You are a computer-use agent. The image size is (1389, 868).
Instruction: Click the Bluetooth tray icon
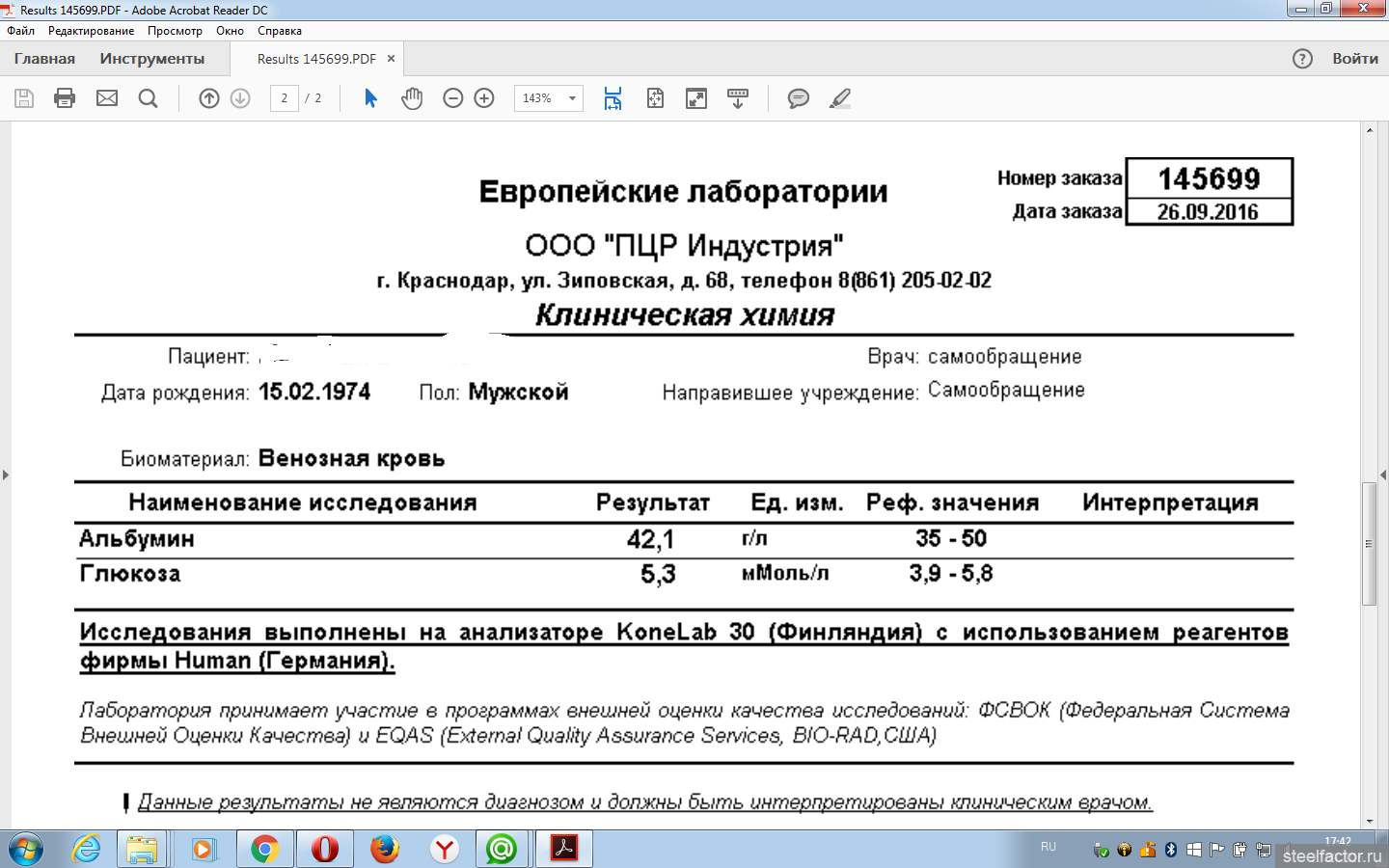[x=1170, y=850]
